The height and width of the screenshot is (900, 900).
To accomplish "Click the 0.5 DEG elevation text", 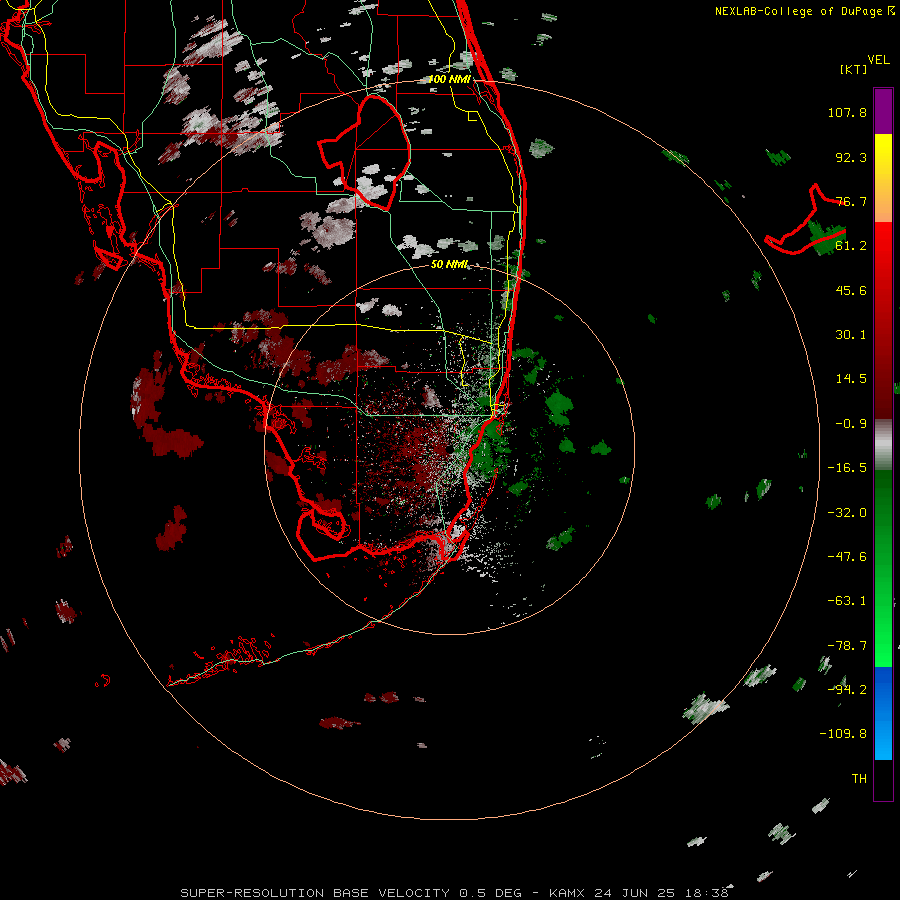I will [x=491, y=893].
